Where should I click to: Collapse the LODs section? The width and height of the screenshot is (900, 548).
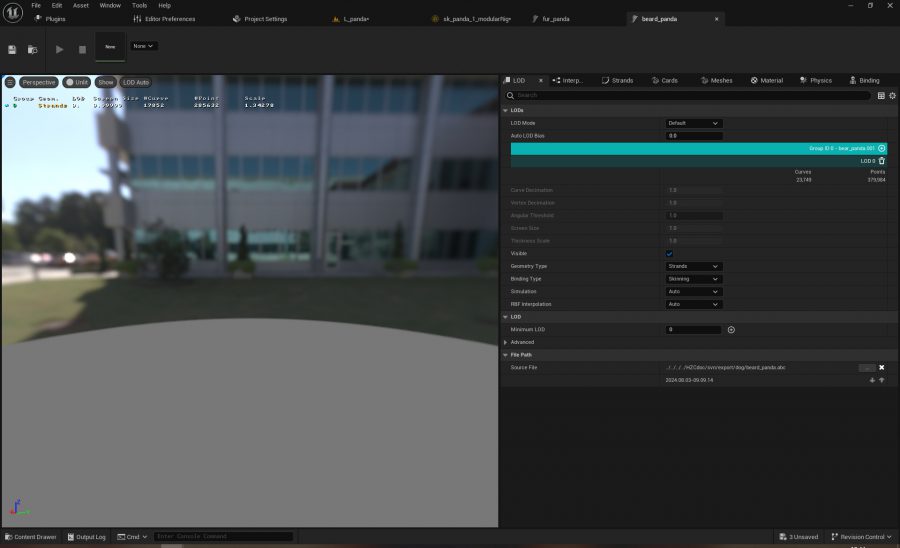coord(506,110)
